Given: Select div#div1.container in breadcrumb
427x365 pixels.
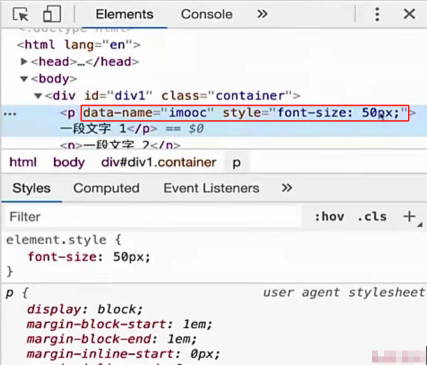Looking at the screenshot, I should tap(159, 162).
